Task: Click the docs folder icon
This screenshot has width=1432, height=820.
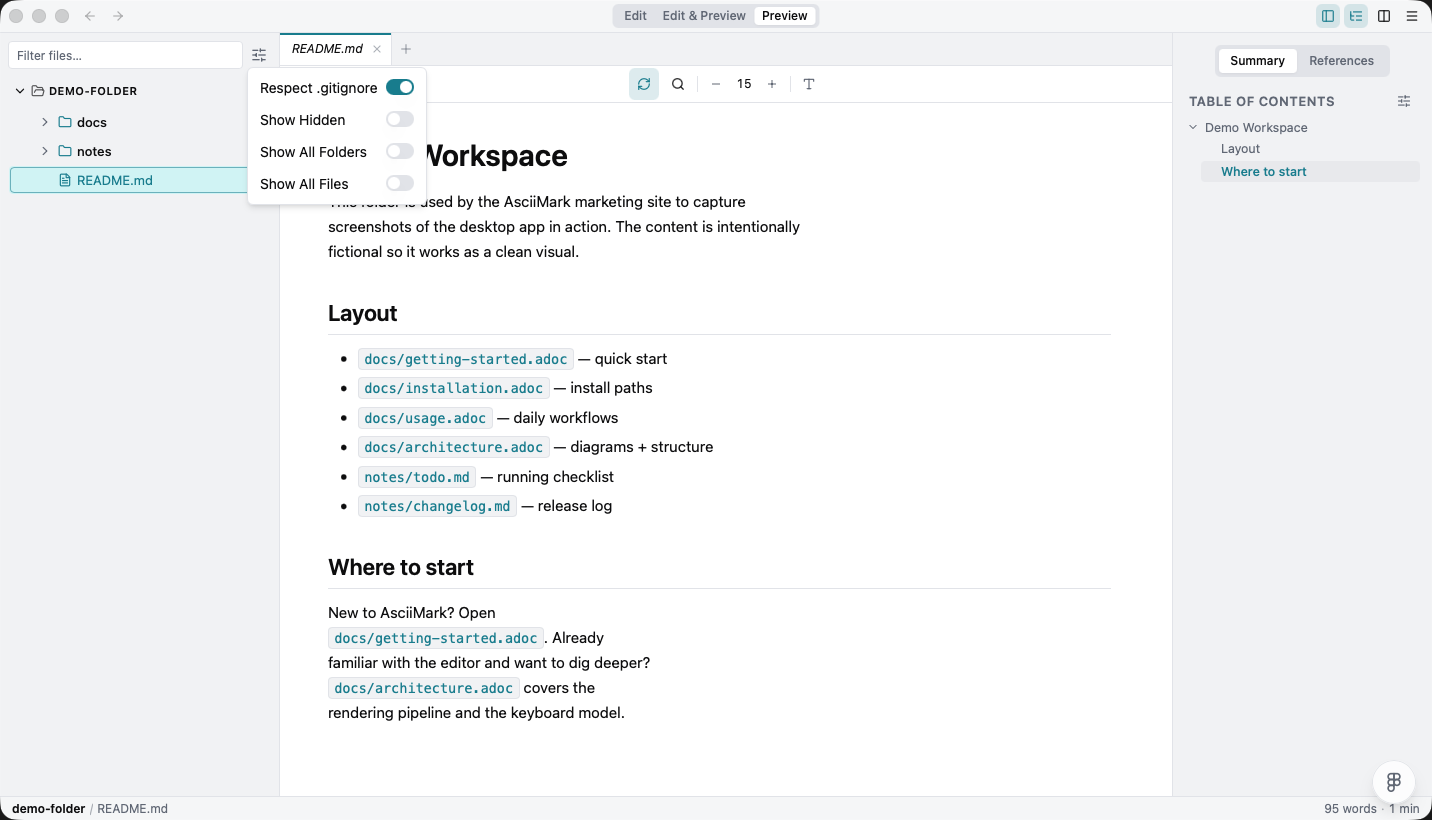Action: tap(65, 122)
